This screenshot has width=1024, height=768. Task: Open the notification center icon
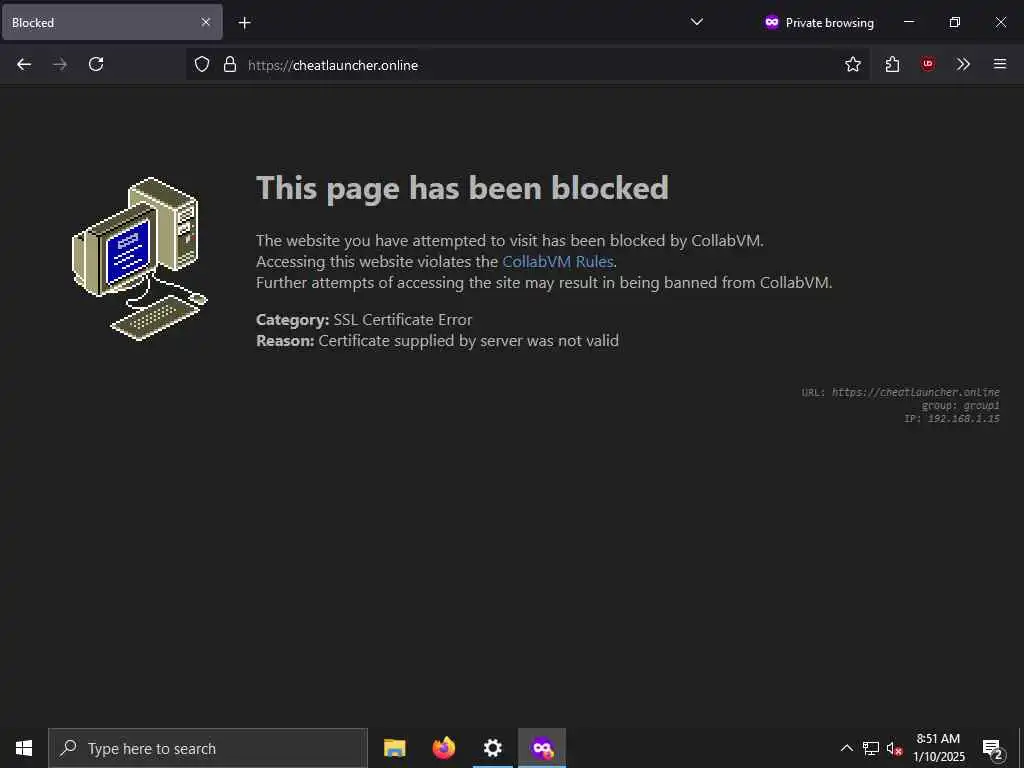tap(992, 748)
